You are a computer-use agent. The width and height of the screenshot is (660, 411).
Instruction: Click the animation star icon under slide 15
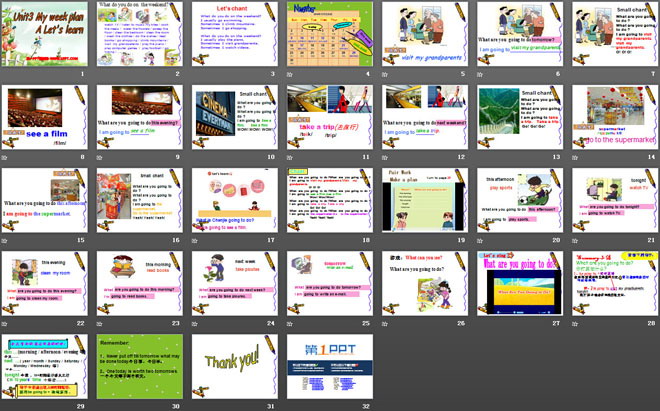coord(4,241)
